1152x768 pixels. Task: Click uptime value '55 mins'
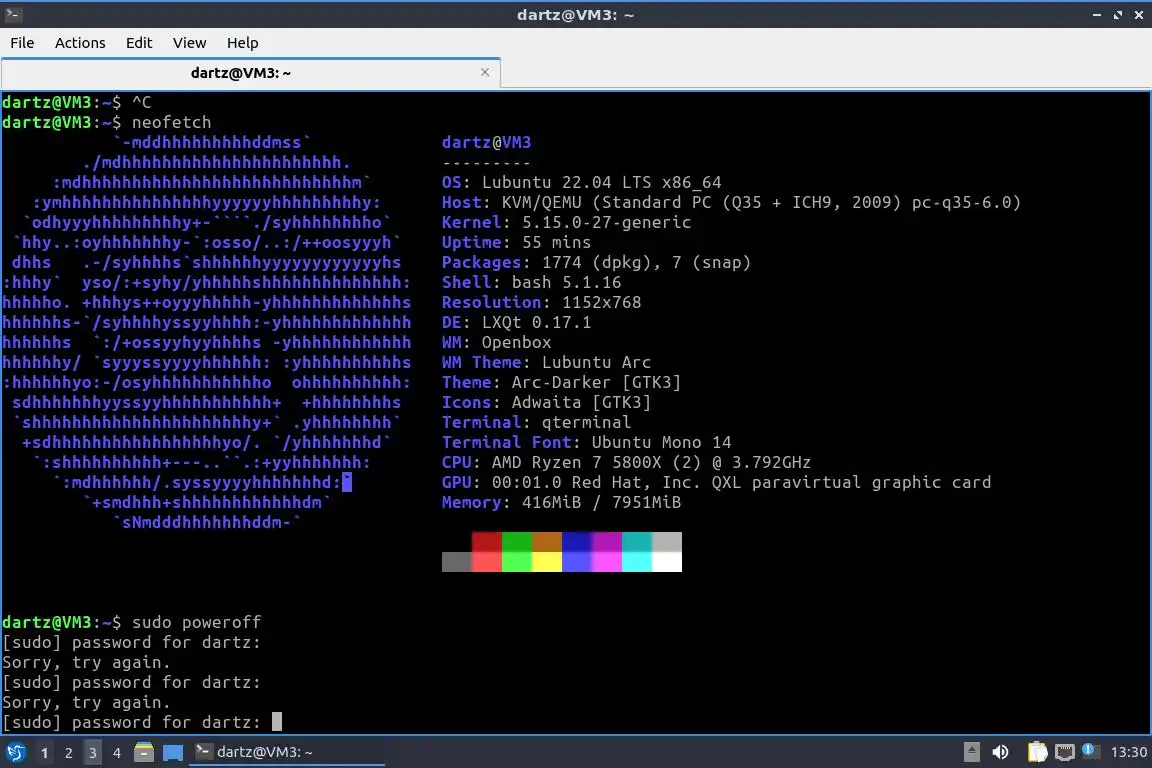(x=557, y=243)
